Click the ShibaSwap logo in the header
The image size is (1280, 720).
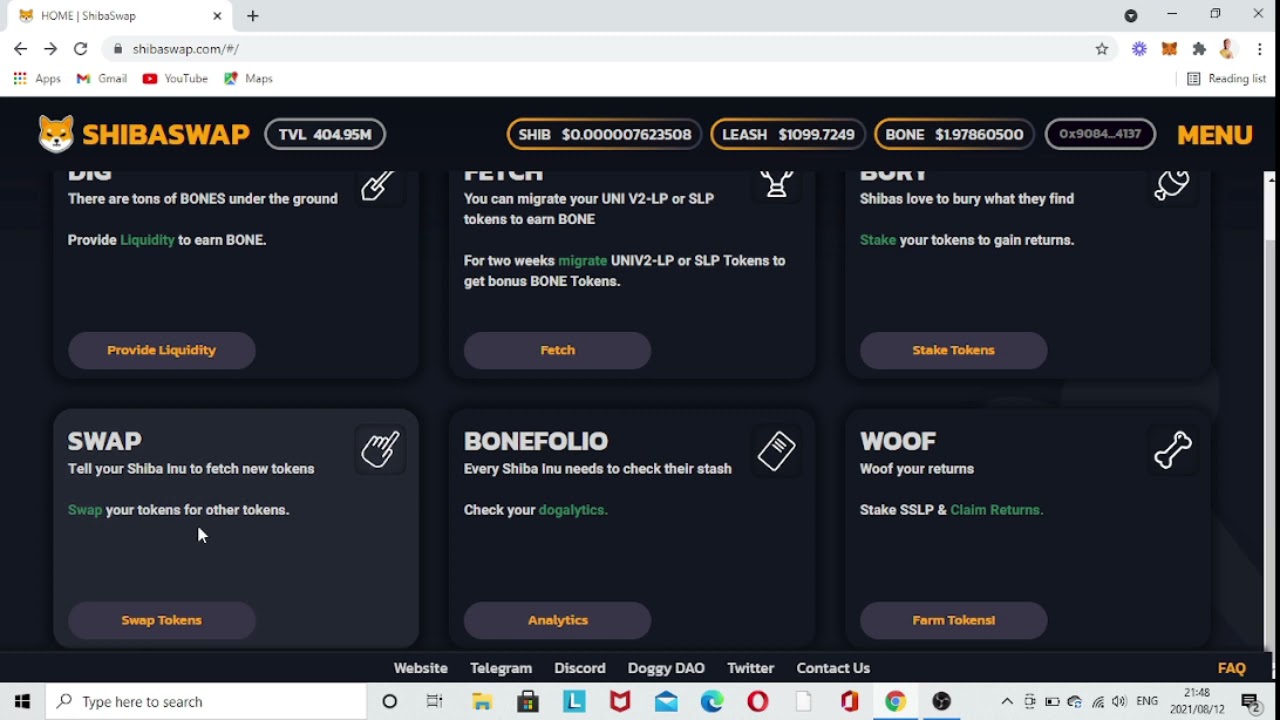click(x=143, y=134)
